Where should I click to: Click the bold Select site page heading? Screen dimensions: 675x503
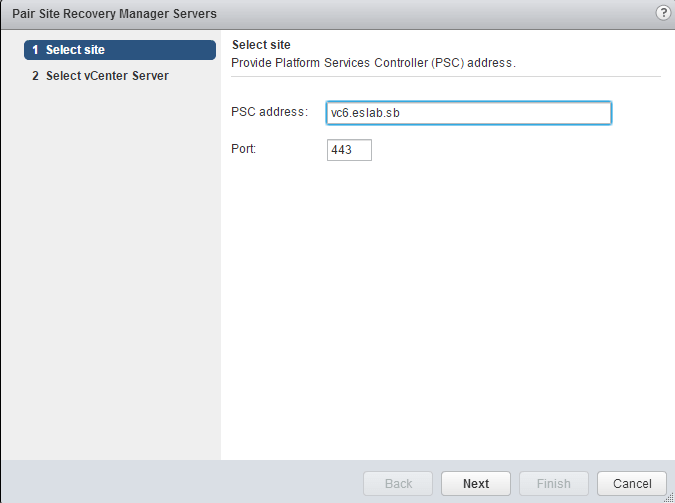pyautogui.click(x=261, y=45)
